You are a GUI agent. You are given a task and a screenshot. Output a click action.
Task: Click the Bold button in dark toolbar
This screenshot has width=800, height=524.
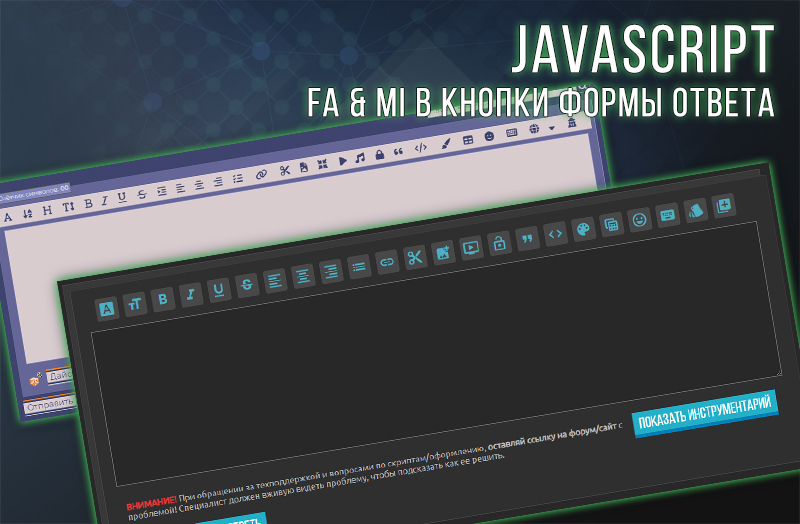point(162,297)
